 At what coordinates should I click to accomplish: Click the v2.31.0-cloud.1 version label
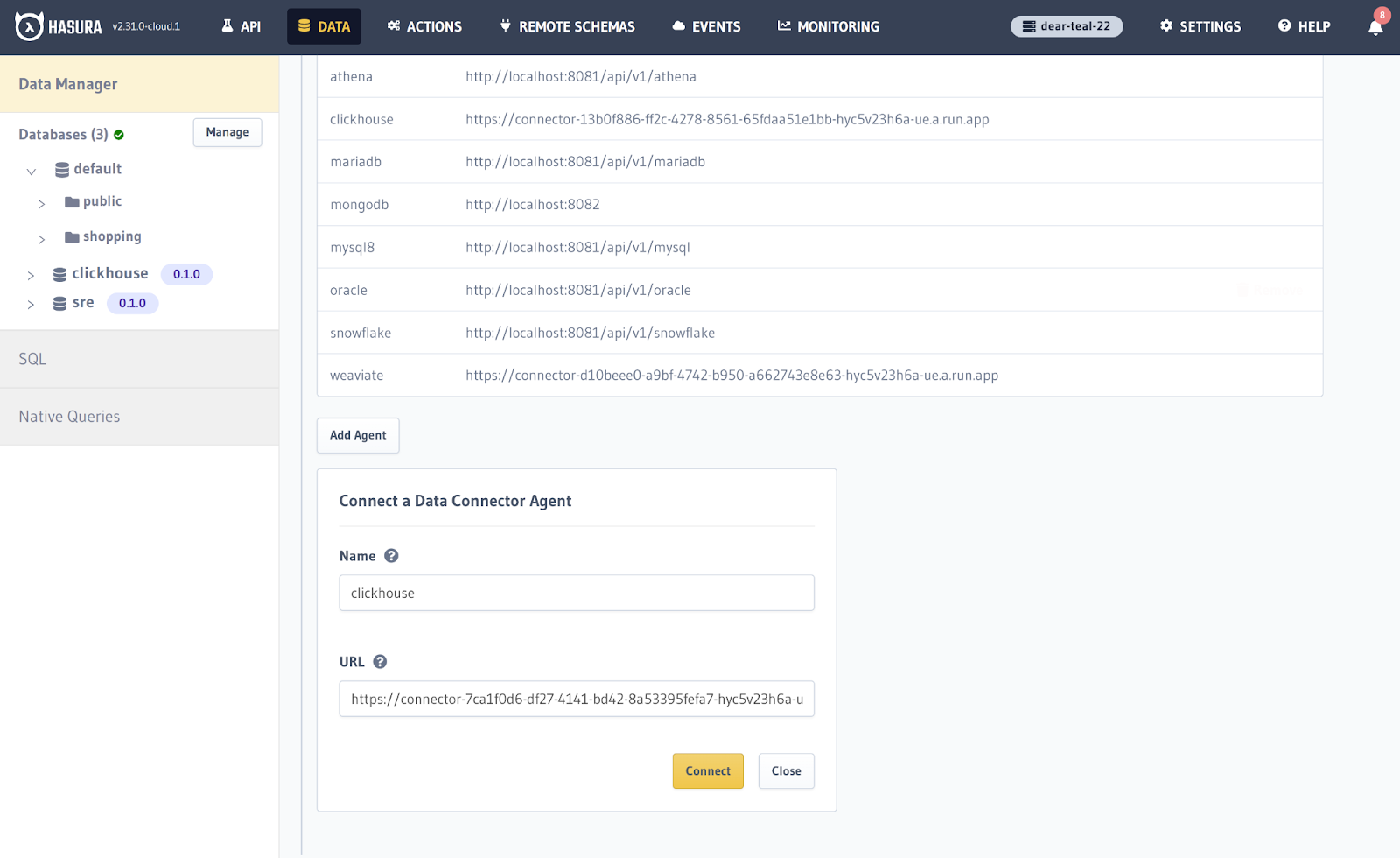coord(146,26)
